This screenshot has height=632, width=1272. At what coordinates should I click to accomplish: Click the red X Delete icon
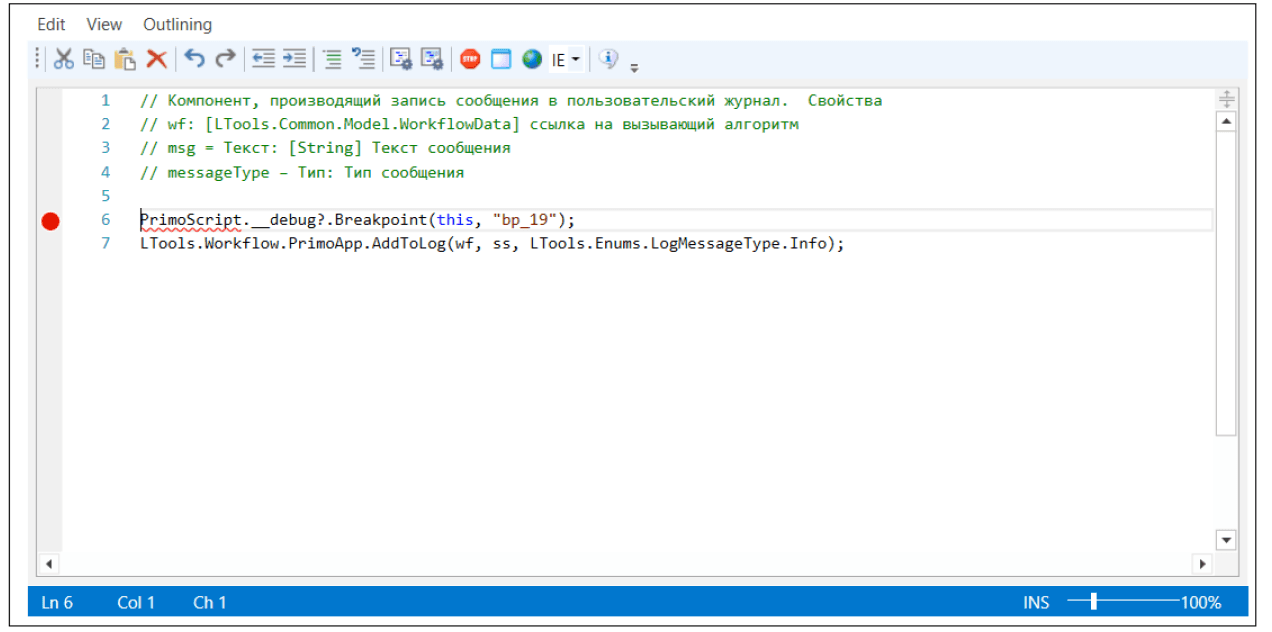coord(156,59)
